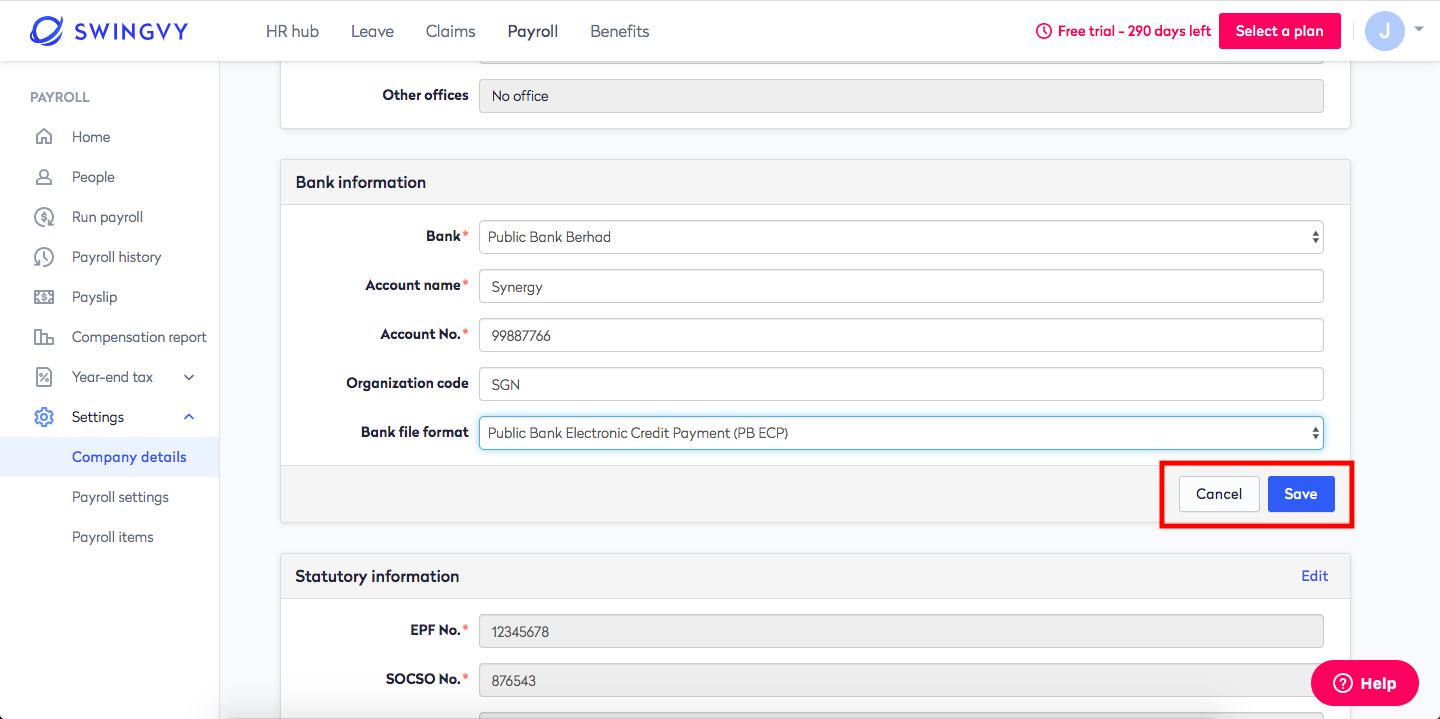Collapse the Settings submenu chevron
This screenshot has width=1440, height=719.
point(189,417)
